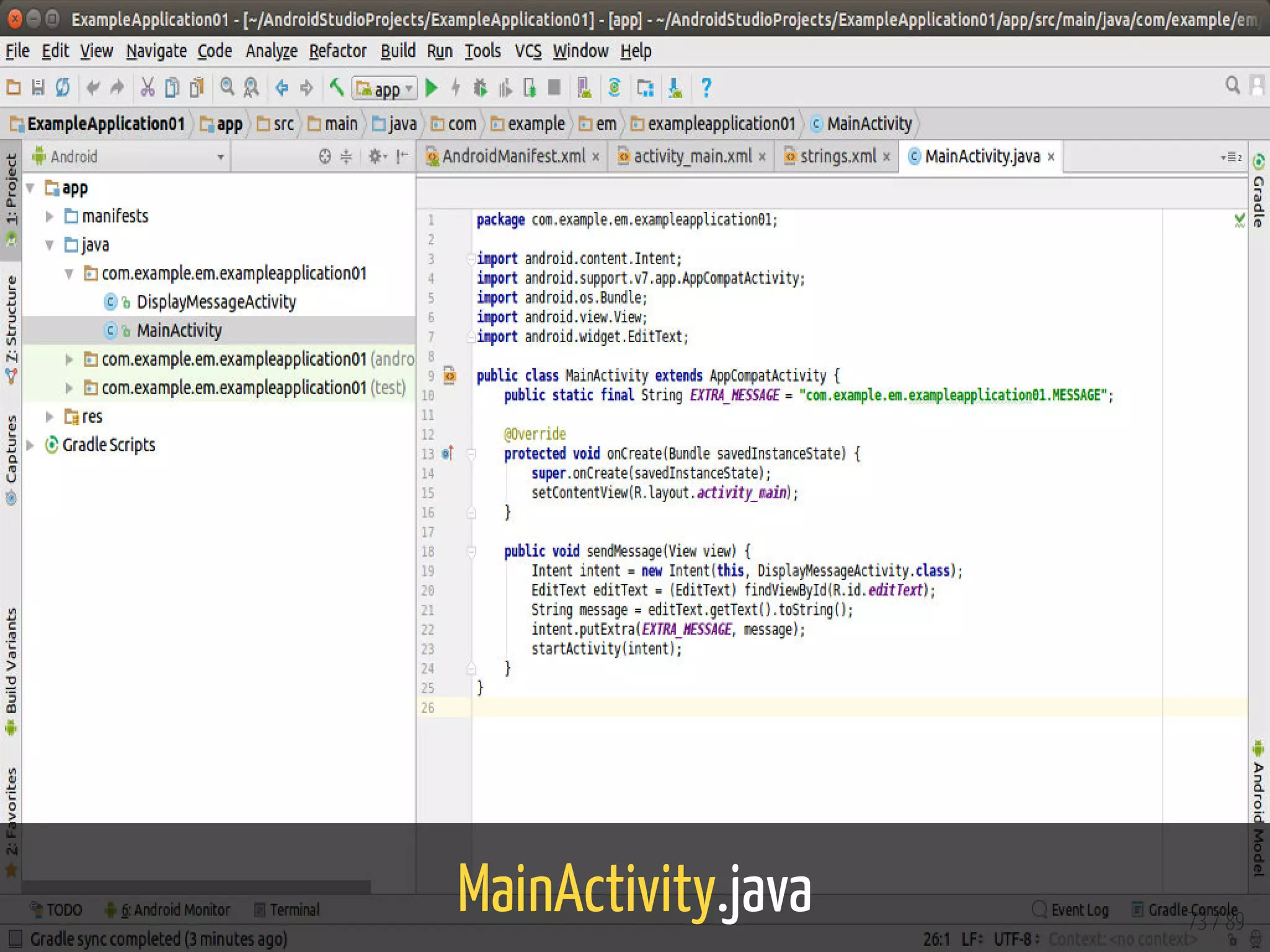Expand the res folder
This screenshot has height=952, width=1270.
point(50,416)
